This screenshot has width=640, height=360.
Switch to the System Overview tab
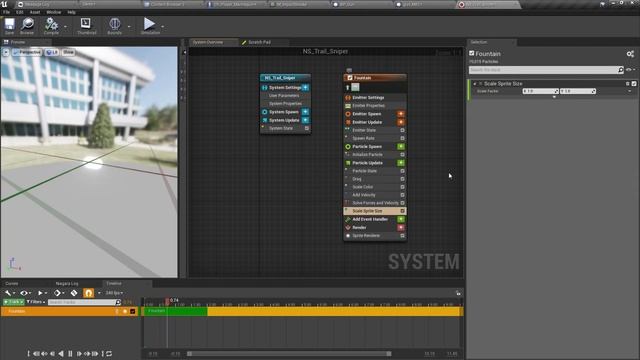coord(208,42)
